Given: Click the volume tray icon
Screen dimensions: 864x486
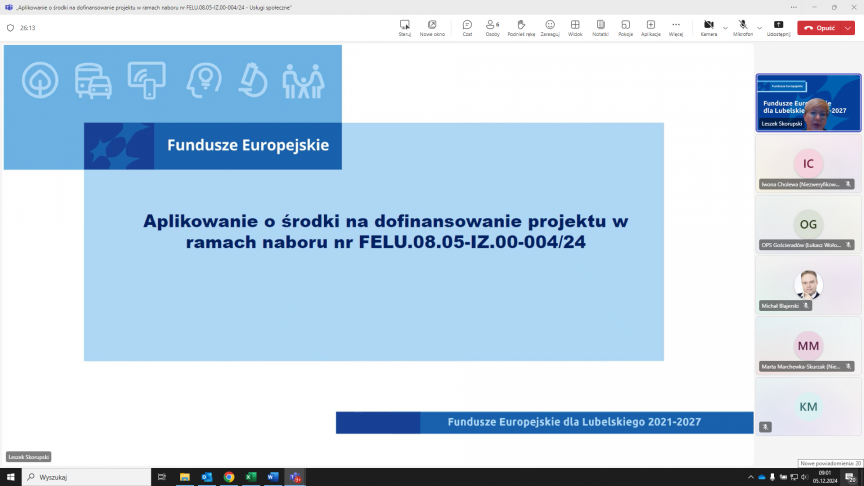Looking at the screenshot, I should point(804,477).
